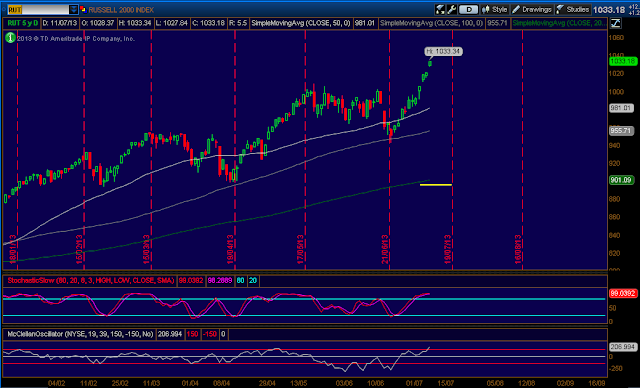The height and width of the screenshot is (388, 640).
Task: Click the RUT 5 y D label
Action: click(23, 23)
